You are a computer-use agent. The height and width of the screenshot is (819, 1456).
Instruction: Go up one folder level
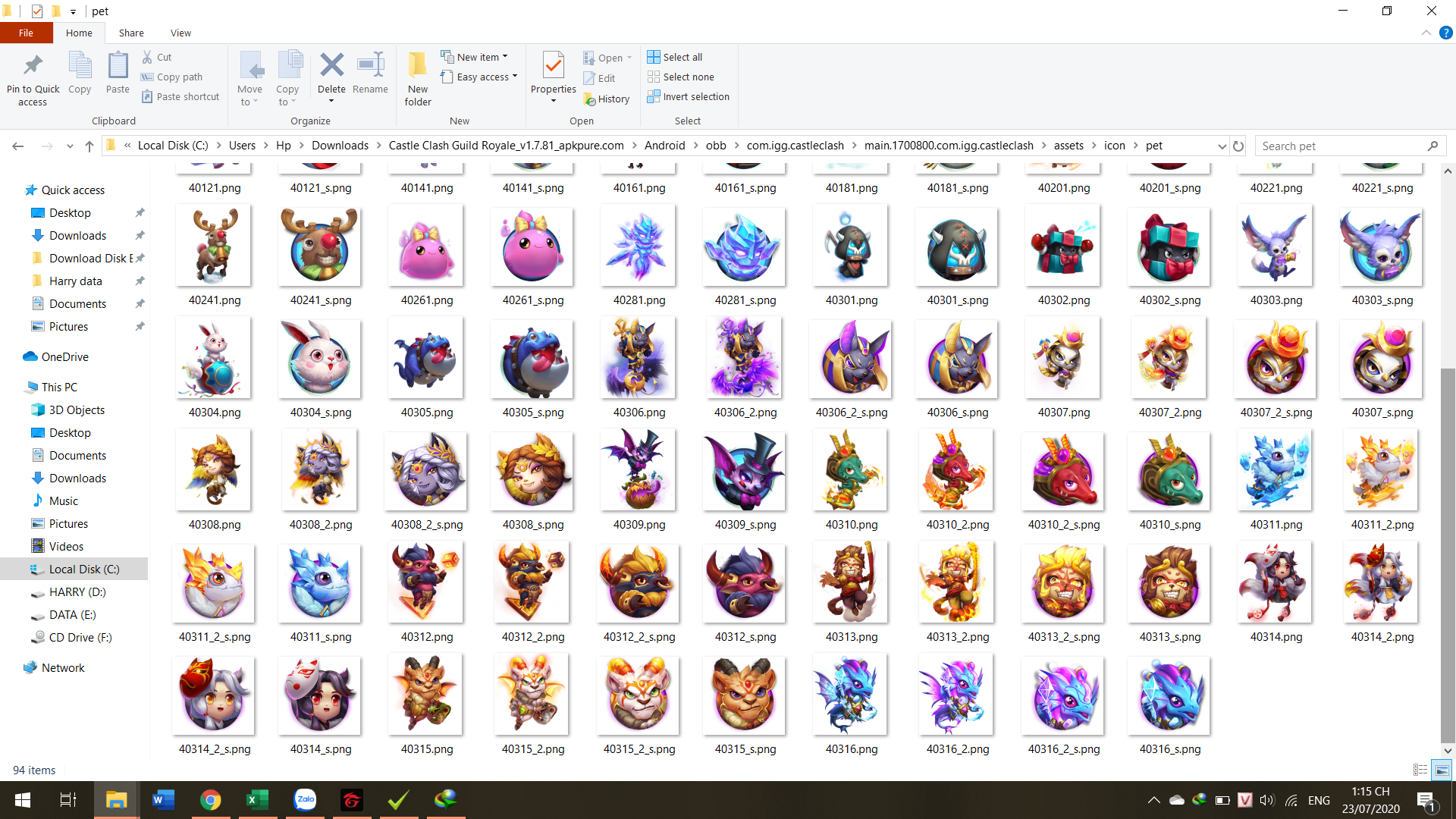click(89, 146)
